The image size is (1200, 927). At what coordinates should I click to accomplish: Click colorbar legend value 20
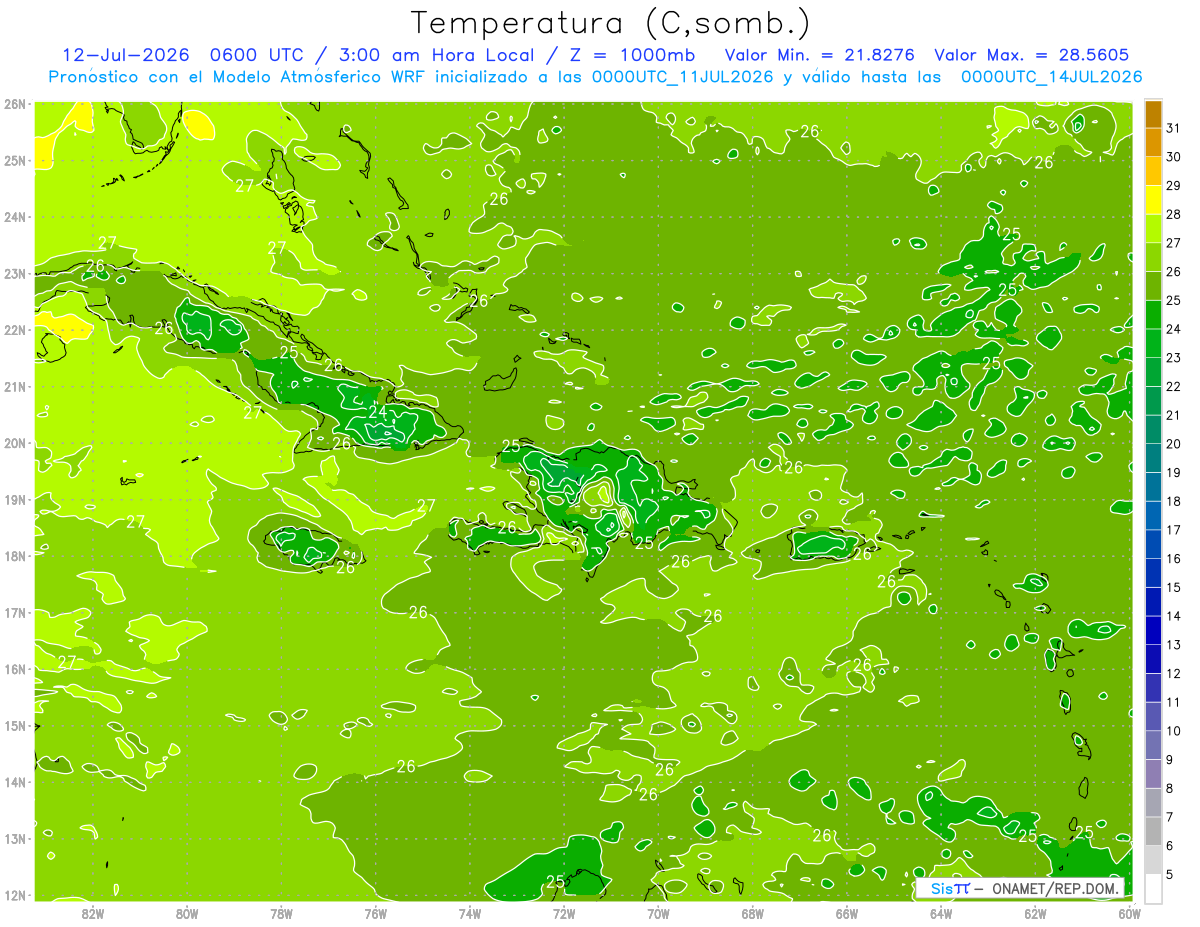click(1173, 444)
